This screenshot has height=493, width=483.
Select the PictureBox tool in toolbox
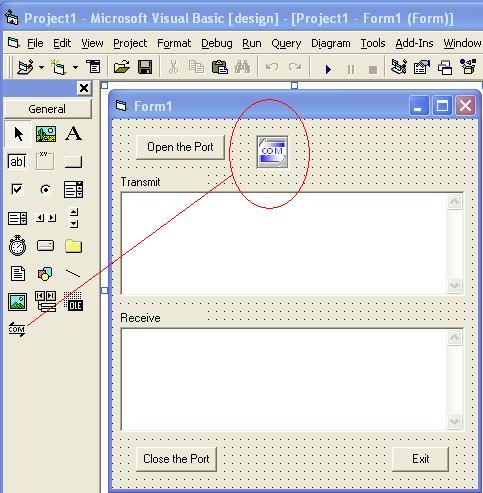[46, 134]
